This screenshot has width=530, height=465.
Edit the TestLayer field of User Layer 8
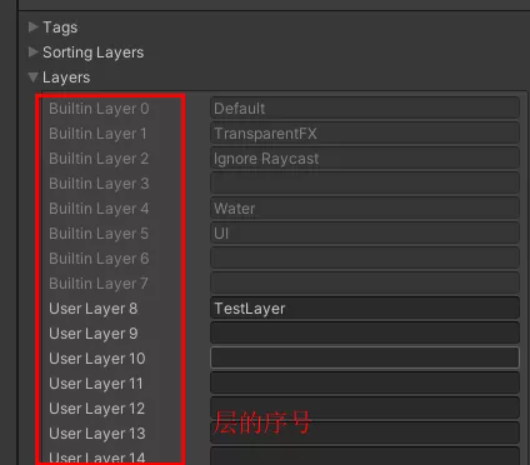pyautogui.click(x=365, y=308)
